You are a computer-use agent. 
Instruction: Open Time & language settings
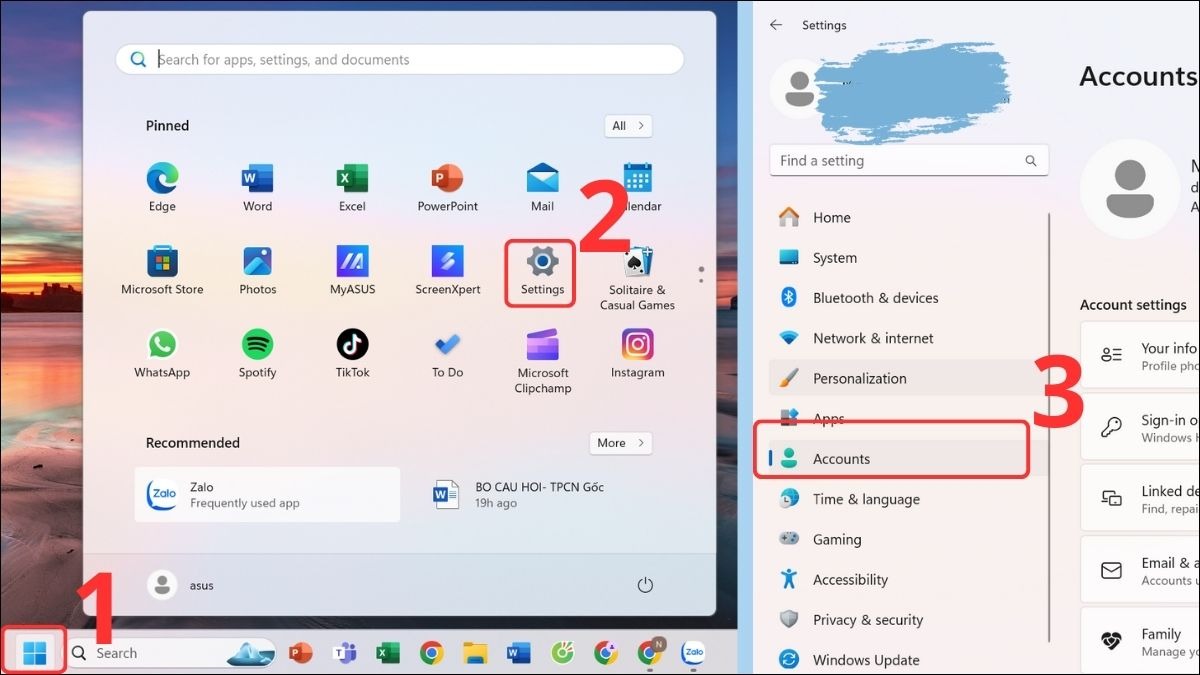coord(909,499)
